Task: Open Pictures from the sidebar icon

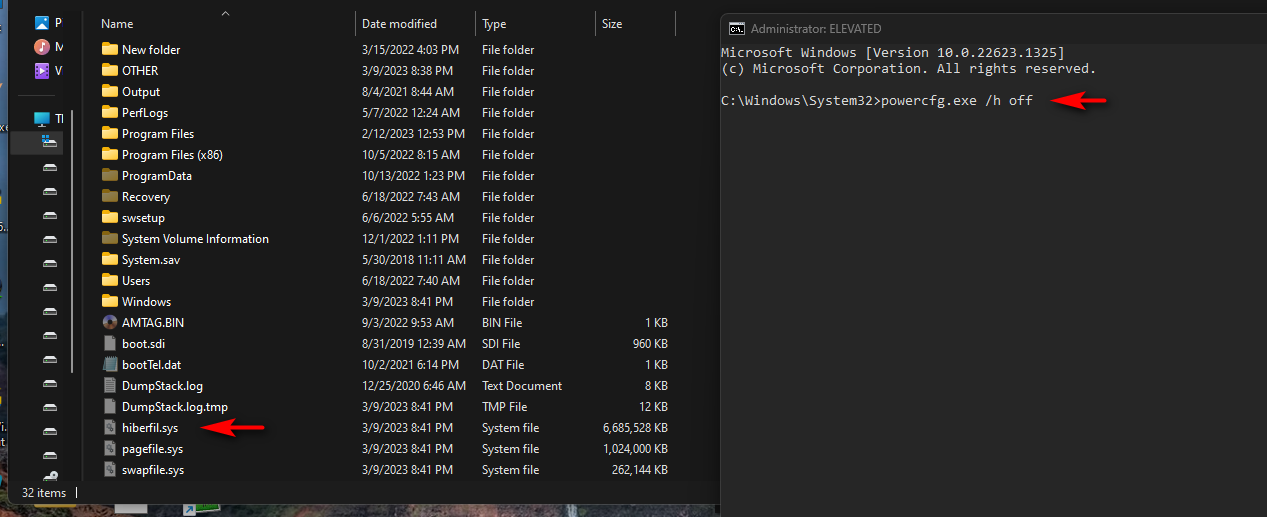Action: (42, 22)
